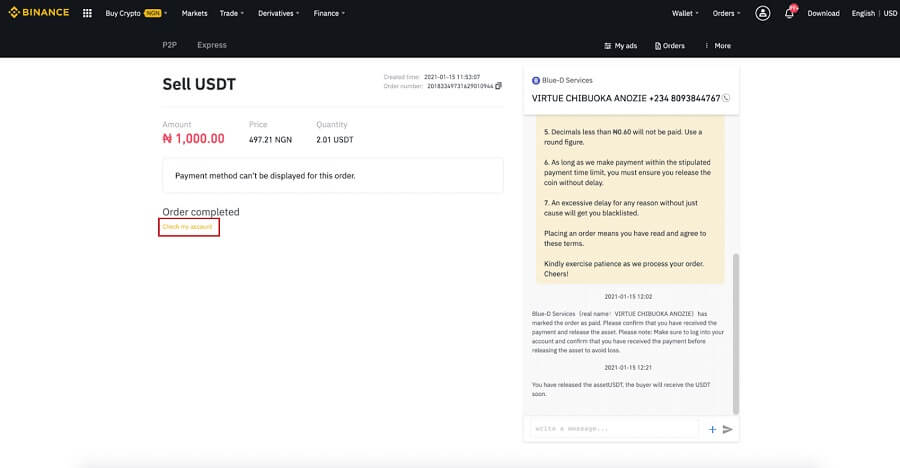Click the order number value

pos(460,86)
